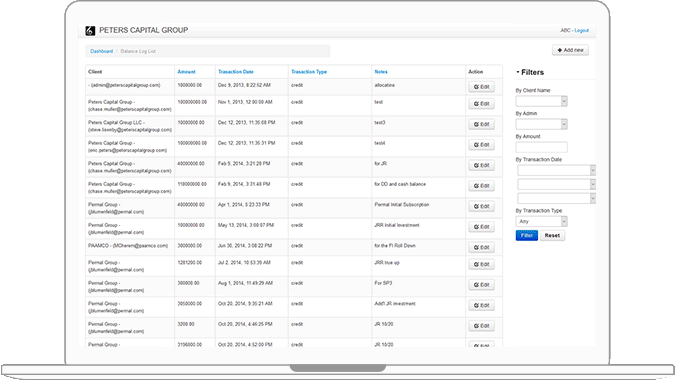Image resolution: width=675 pixels, height=380 pixels.
Task: Click the Reset button
Action: pos(552,235)
